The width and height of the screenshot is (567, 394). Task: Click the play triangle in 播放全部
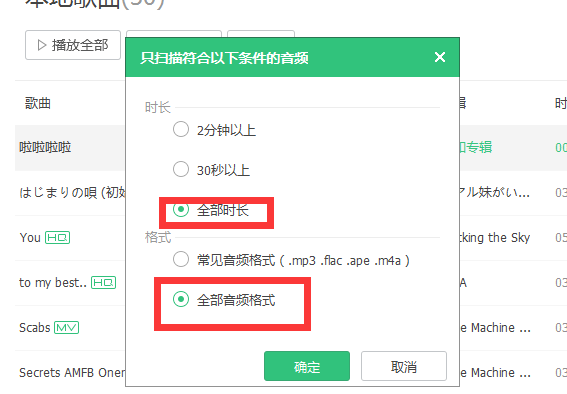(x=42, y=45)
